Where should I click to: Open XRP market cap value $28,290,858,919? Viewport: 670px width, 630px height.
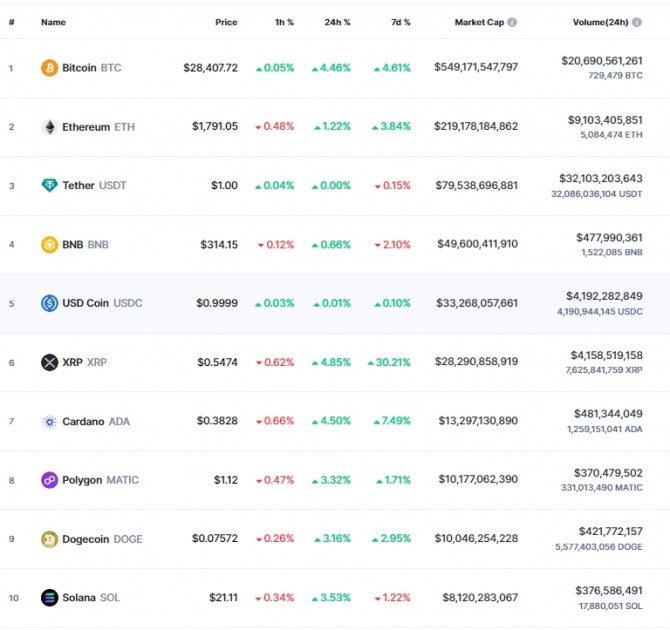point(476,362)
